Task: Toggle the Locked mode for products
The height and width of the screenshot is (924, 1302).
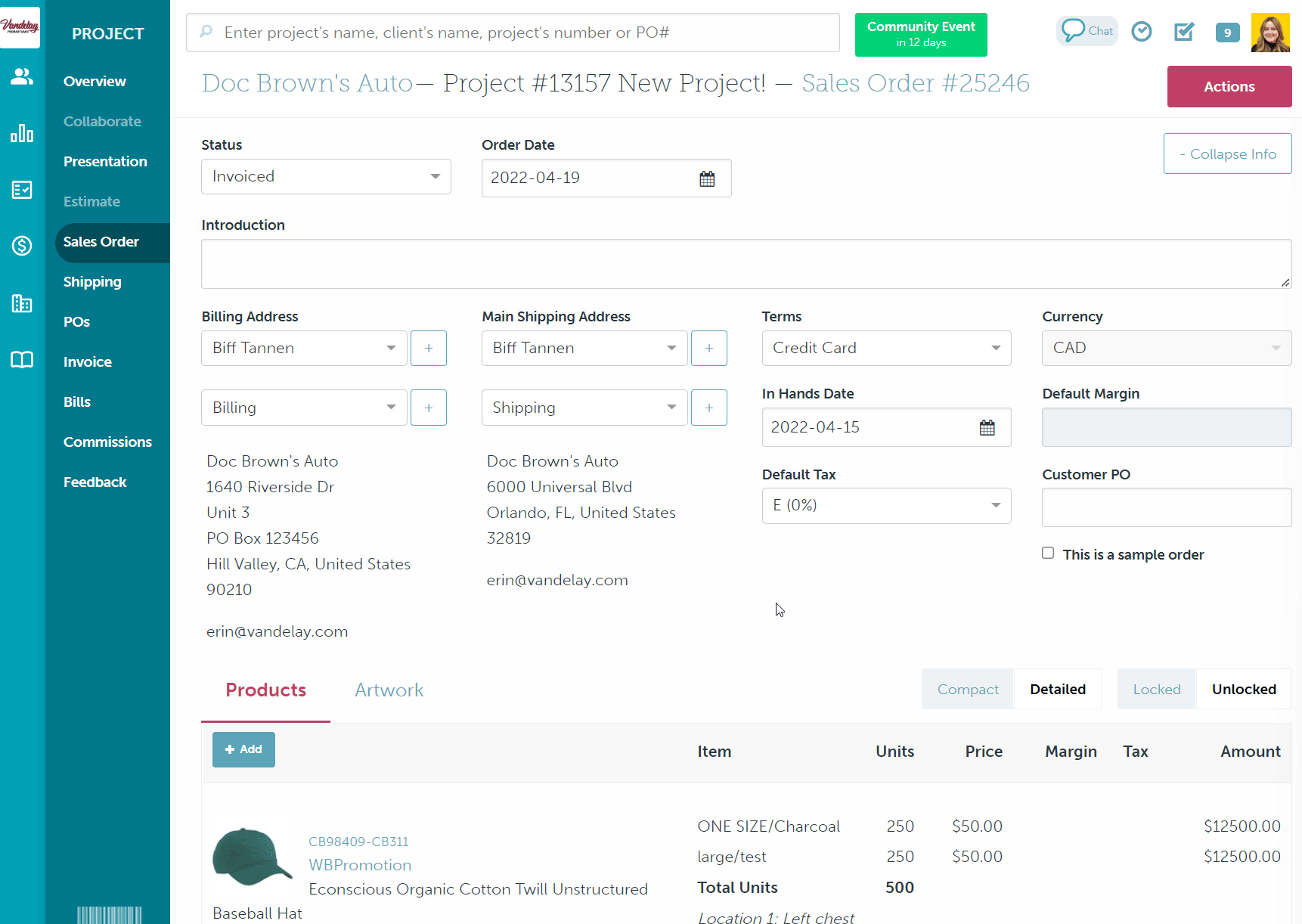Action: tap(1156, 689)
